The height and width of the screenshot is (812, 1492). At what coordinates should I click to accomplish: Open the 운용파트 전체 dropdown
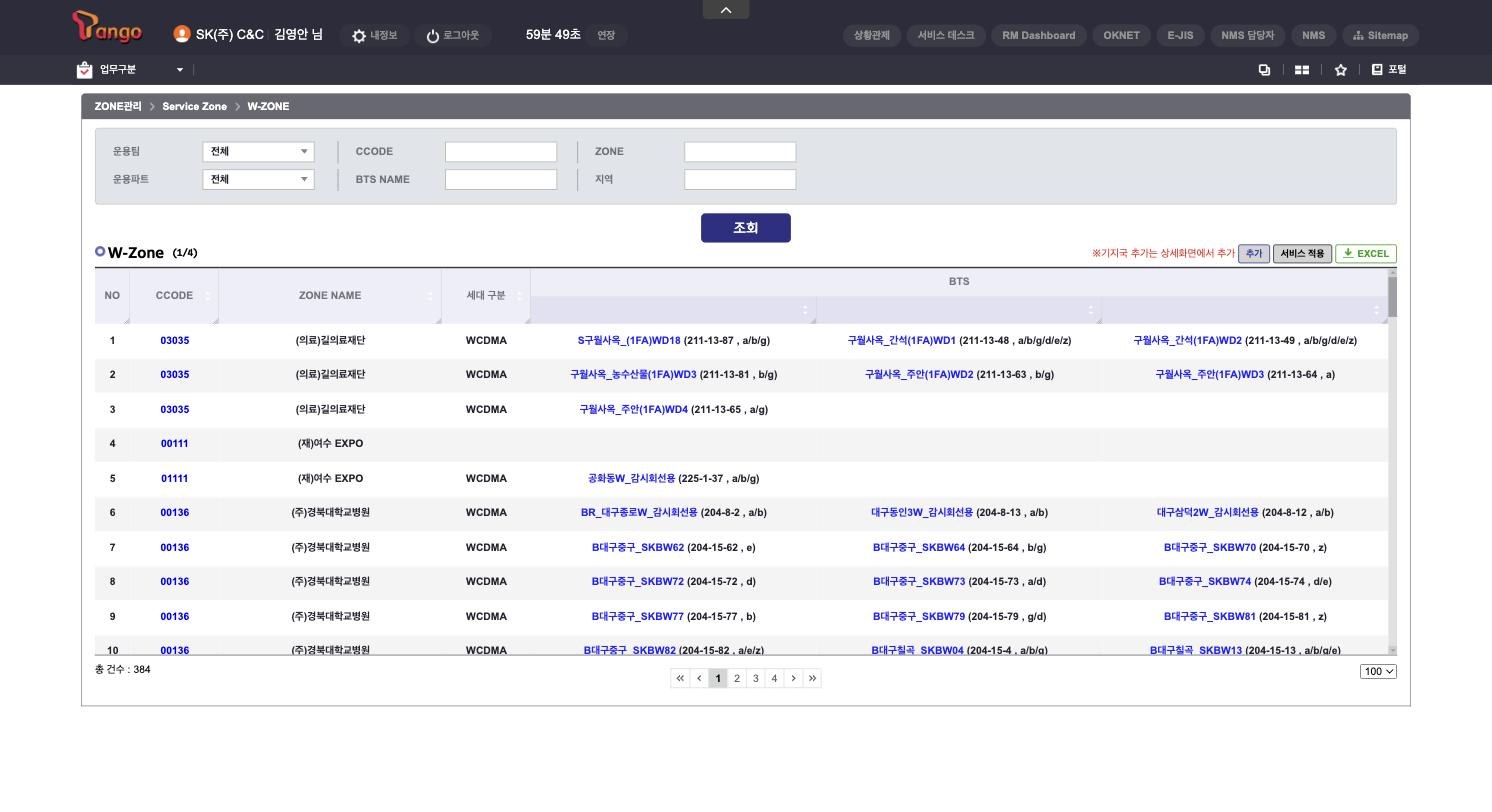click(x=258, y=180)
